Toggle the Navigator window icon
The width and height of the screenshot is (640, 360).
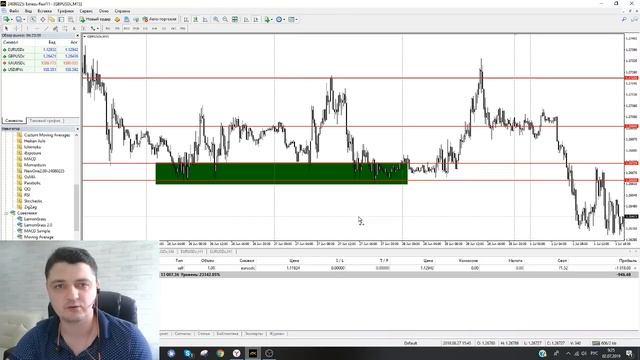(51, 19)
